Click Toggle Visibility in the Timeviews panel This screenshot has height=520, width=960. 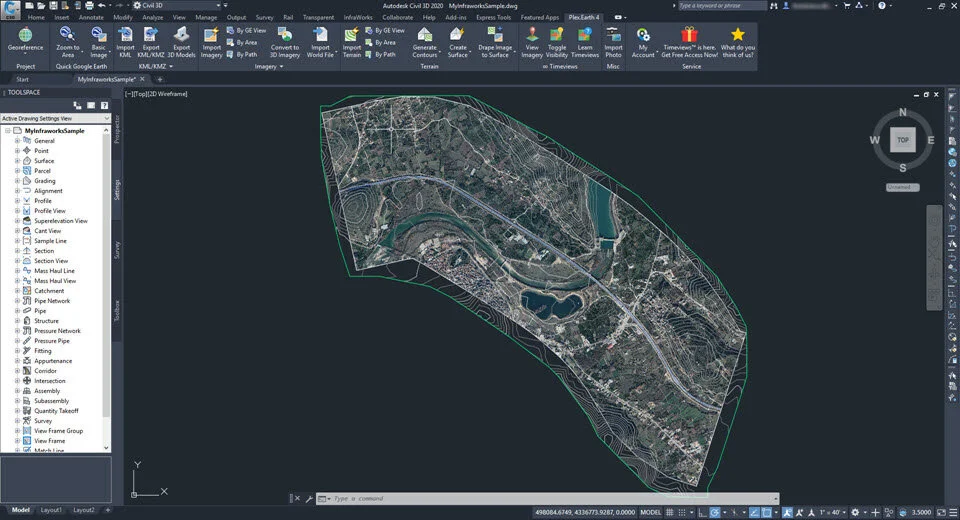557,41
